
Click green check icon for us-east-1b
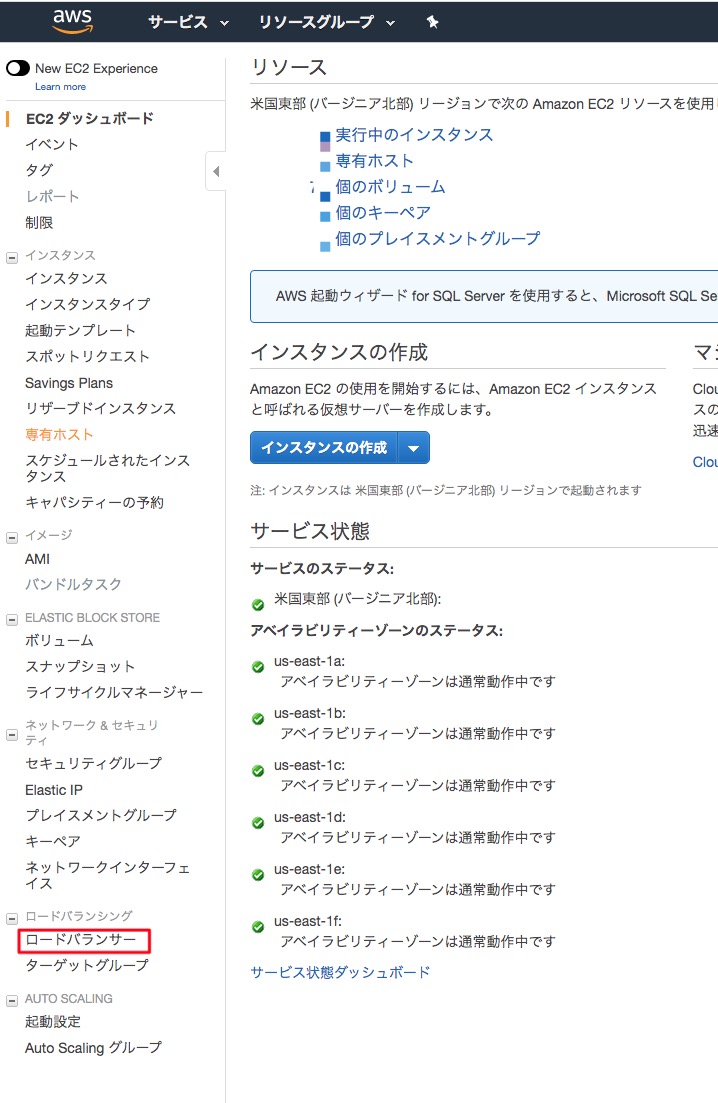click(x=258, y=719)
